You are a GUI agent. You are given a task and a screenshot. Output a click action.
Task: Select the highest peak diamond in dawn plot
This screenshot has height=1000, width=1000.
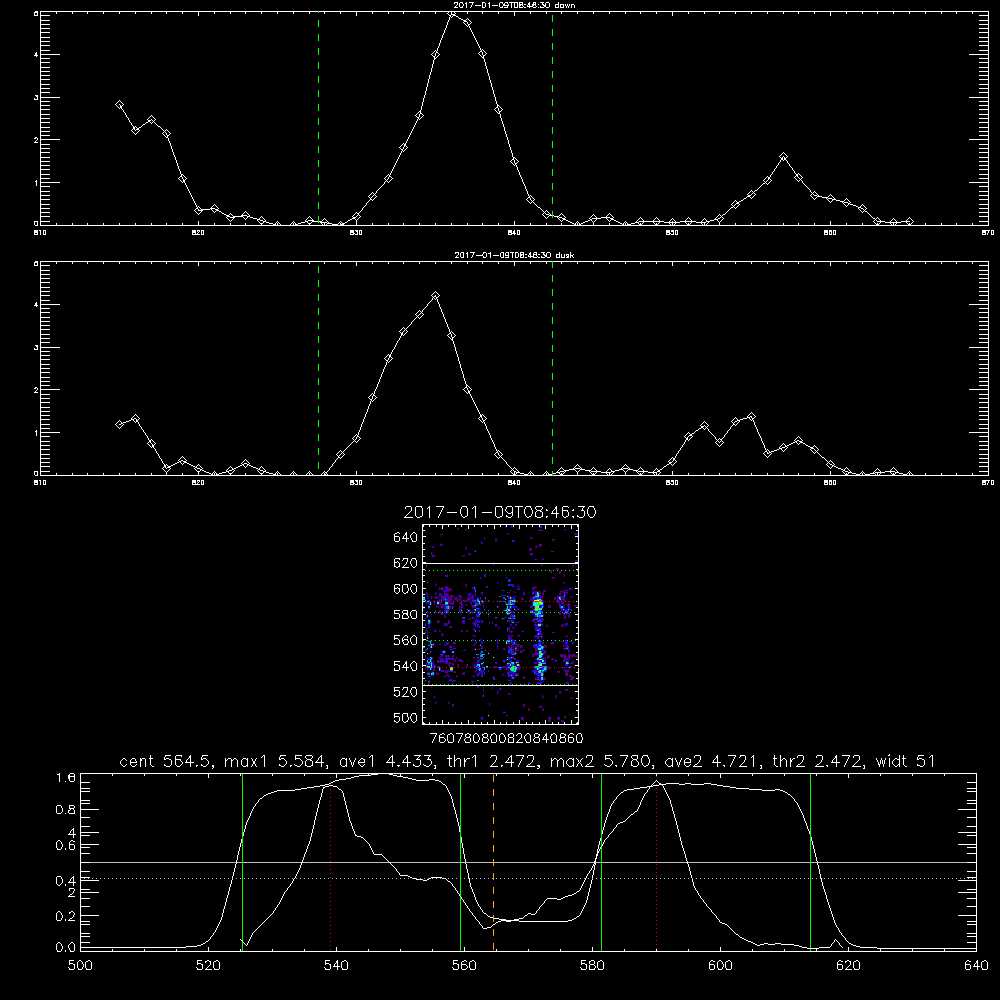(x=452, y=13)
